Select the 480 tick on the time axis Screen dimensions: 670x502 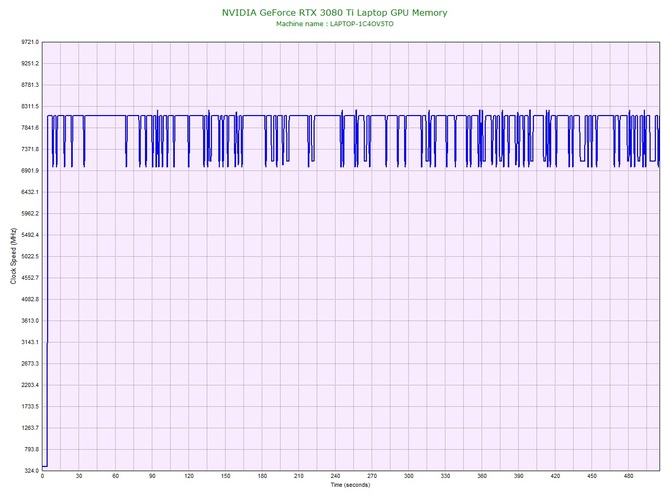coord(629,476)
